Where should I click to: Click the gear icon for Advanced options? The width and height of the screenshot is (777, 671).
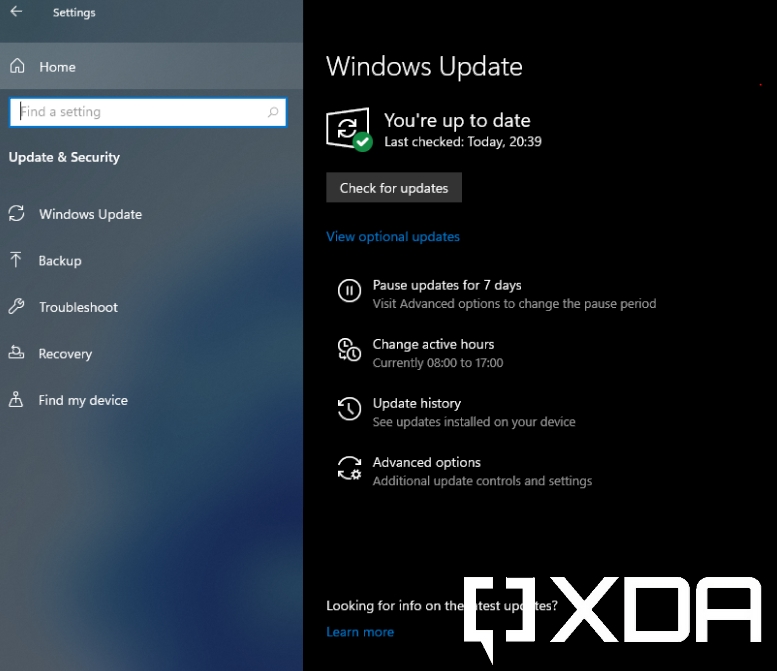349,468
